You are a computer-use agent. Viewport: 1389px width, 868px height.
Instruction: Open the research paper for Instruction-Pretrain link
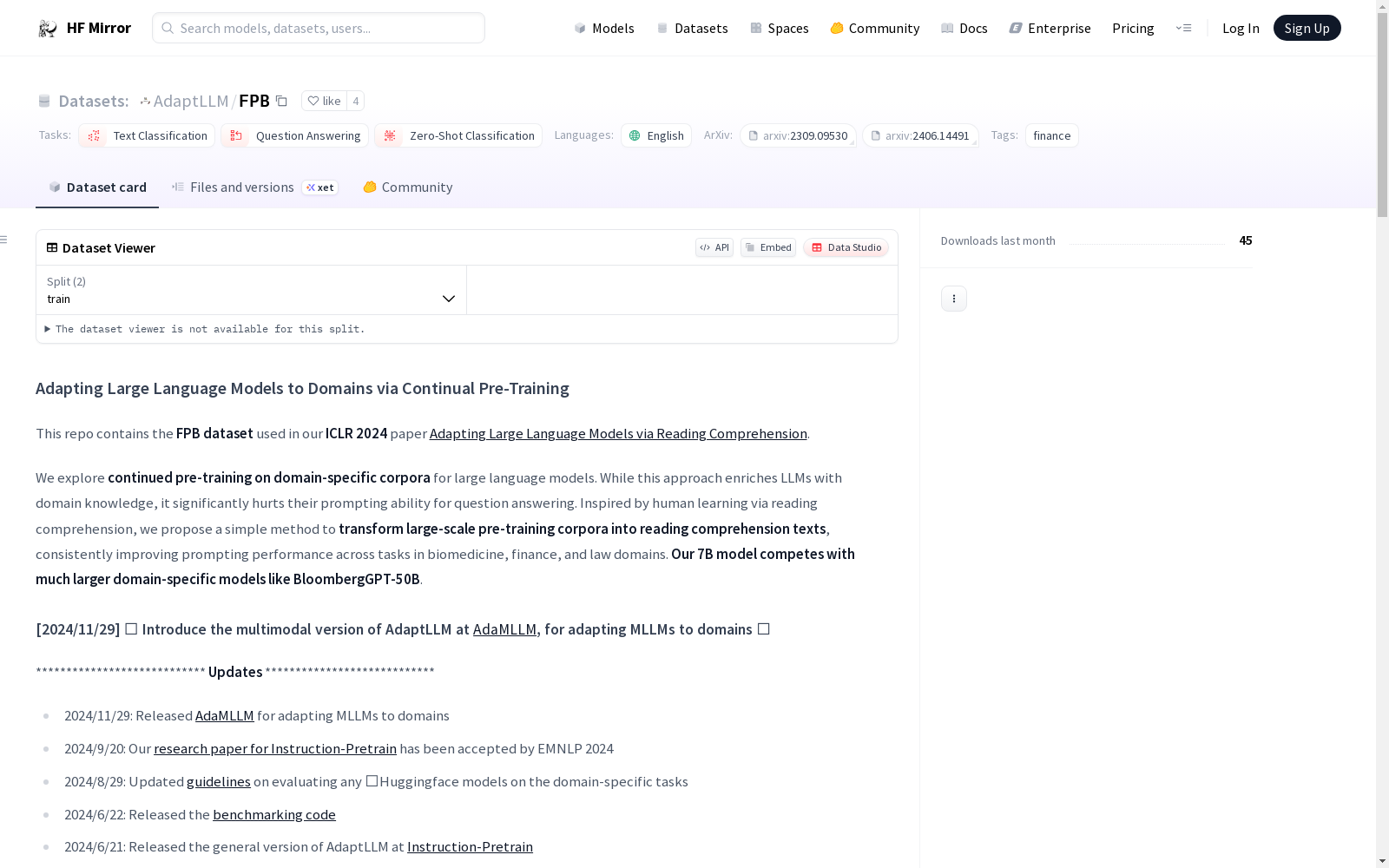(x=275, y=748)
